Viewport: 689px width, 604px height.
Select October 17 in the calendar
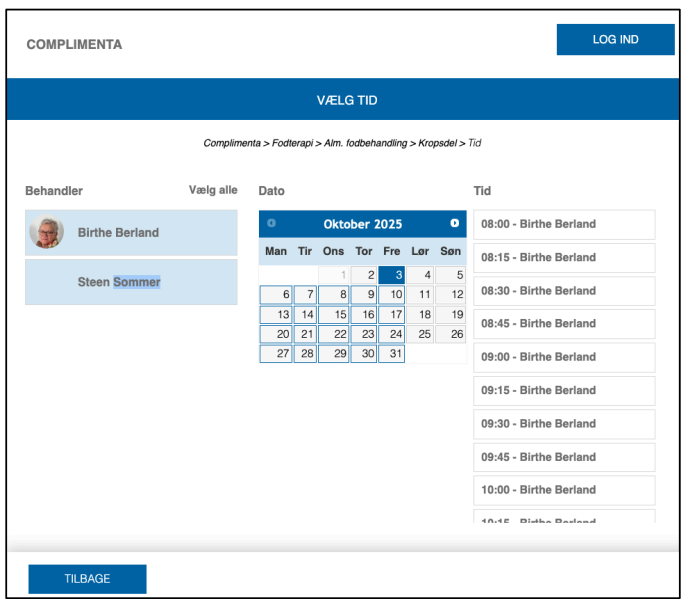[x=392, y=314]
